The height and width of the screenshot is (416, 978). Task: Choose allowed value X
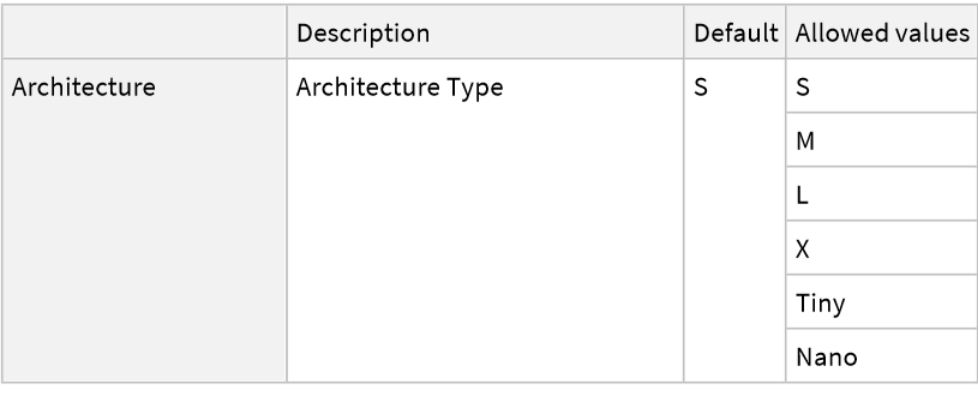[802, 249]
